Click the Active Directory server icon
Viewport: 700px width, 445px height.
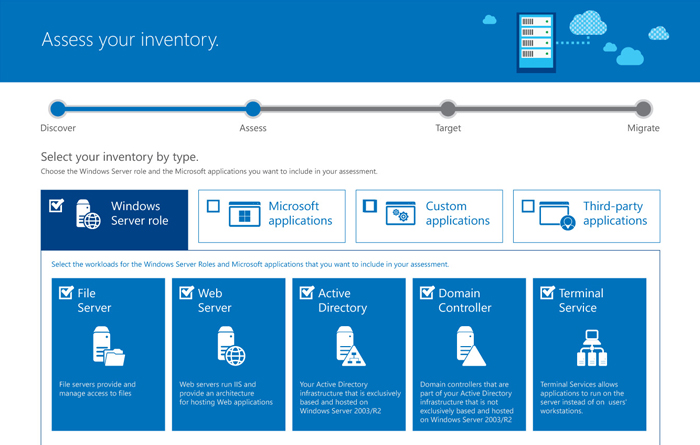350,347
